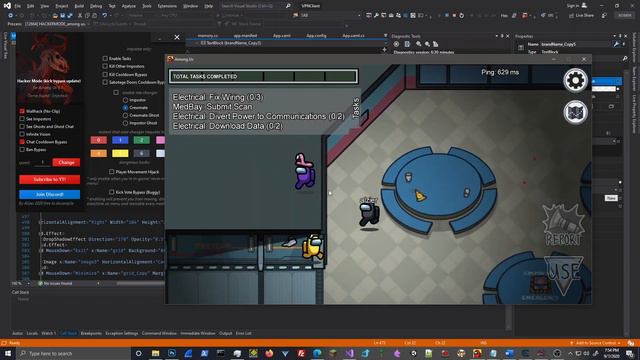Check Kill Cooldown Bypass checkbox
This screenshot has height=360, width=640.
pos(105,74)
